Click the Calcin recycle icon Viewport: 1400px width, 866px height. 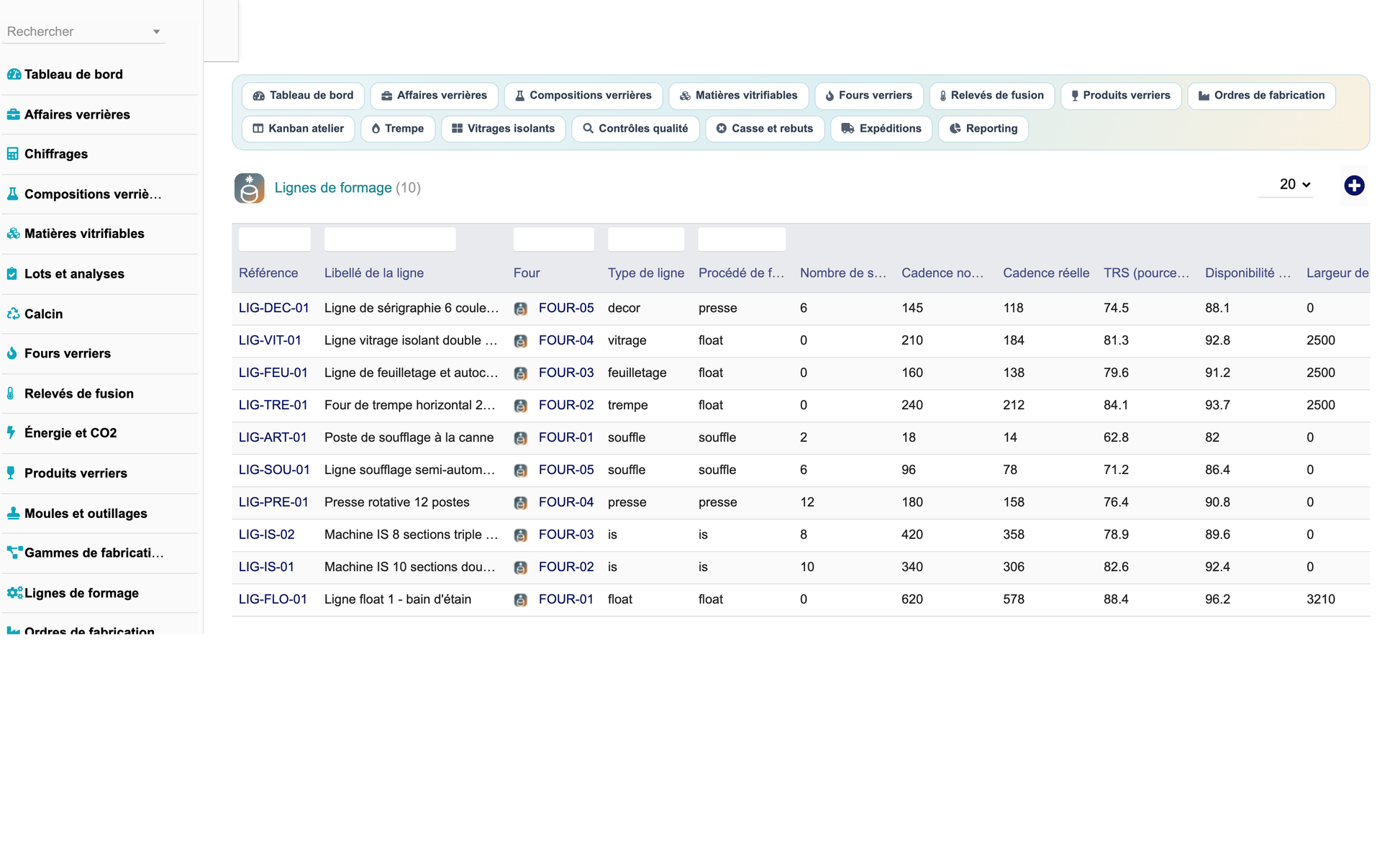13,314
